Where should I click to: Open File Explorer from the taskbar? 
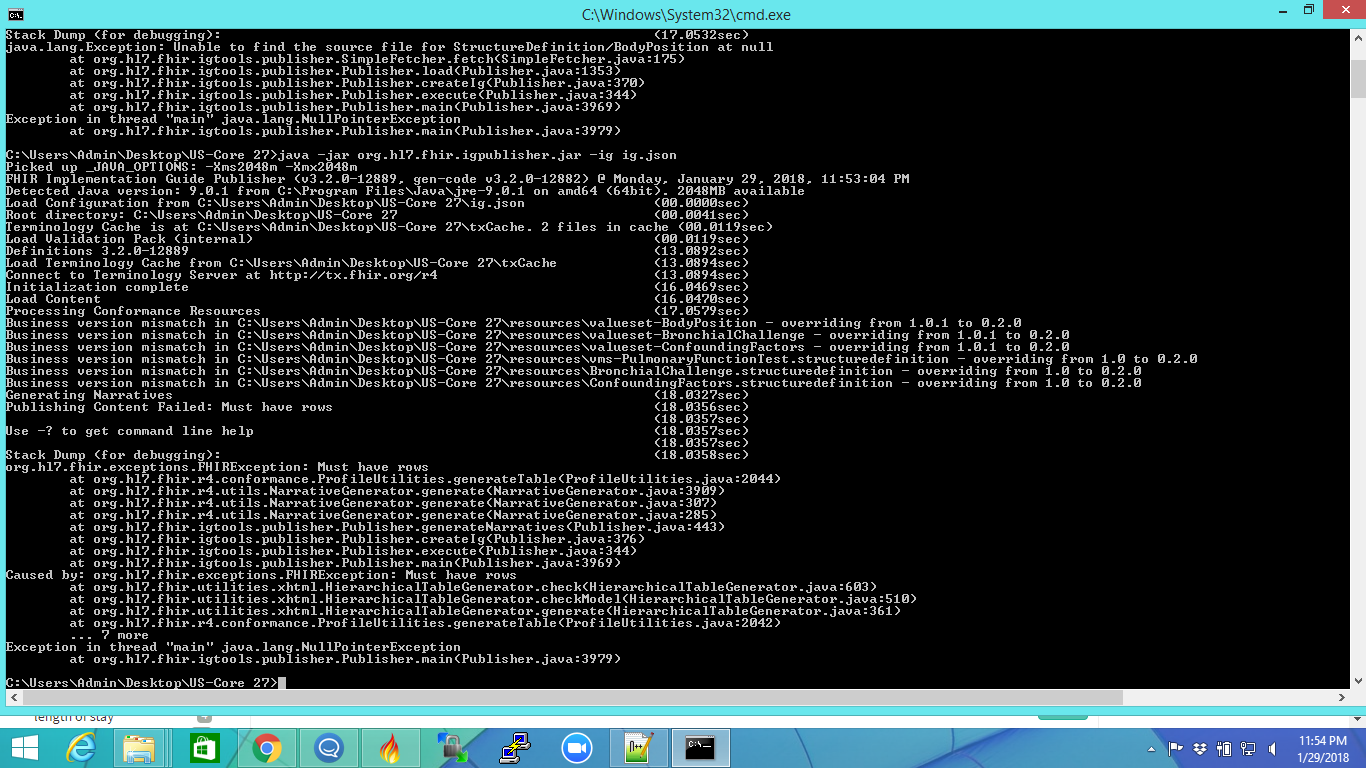pos(141,747)
